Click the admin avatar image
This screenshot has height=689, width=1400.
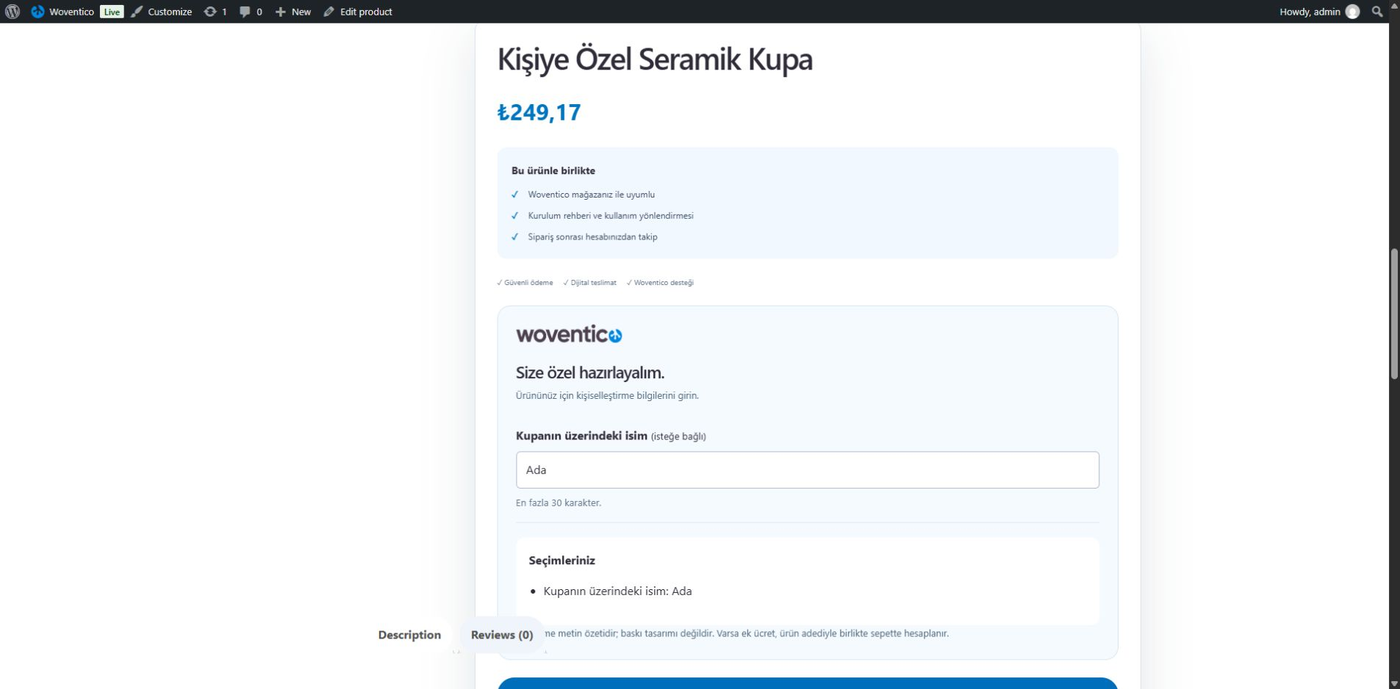(x=1352, y=12)
